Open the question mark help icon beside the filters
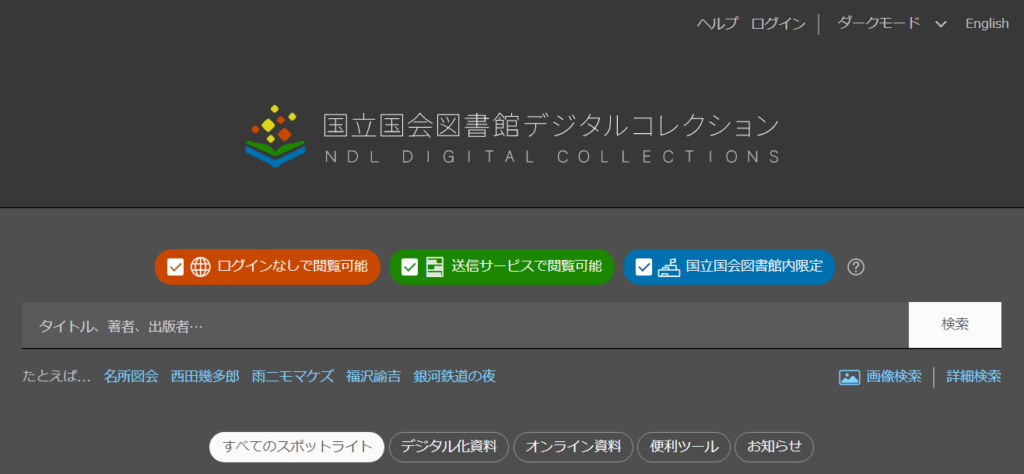This screenshot has width=1024, height=474. [x=856, y=267]
